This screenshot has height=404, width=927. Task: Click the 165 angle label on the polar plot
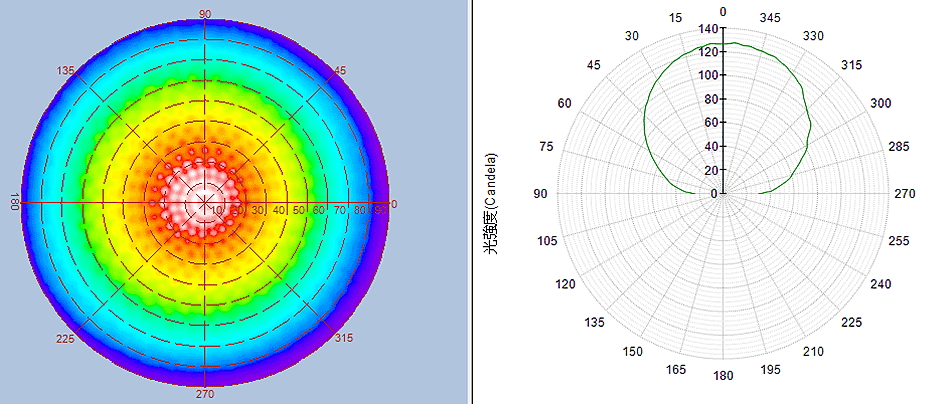[677, 371]
